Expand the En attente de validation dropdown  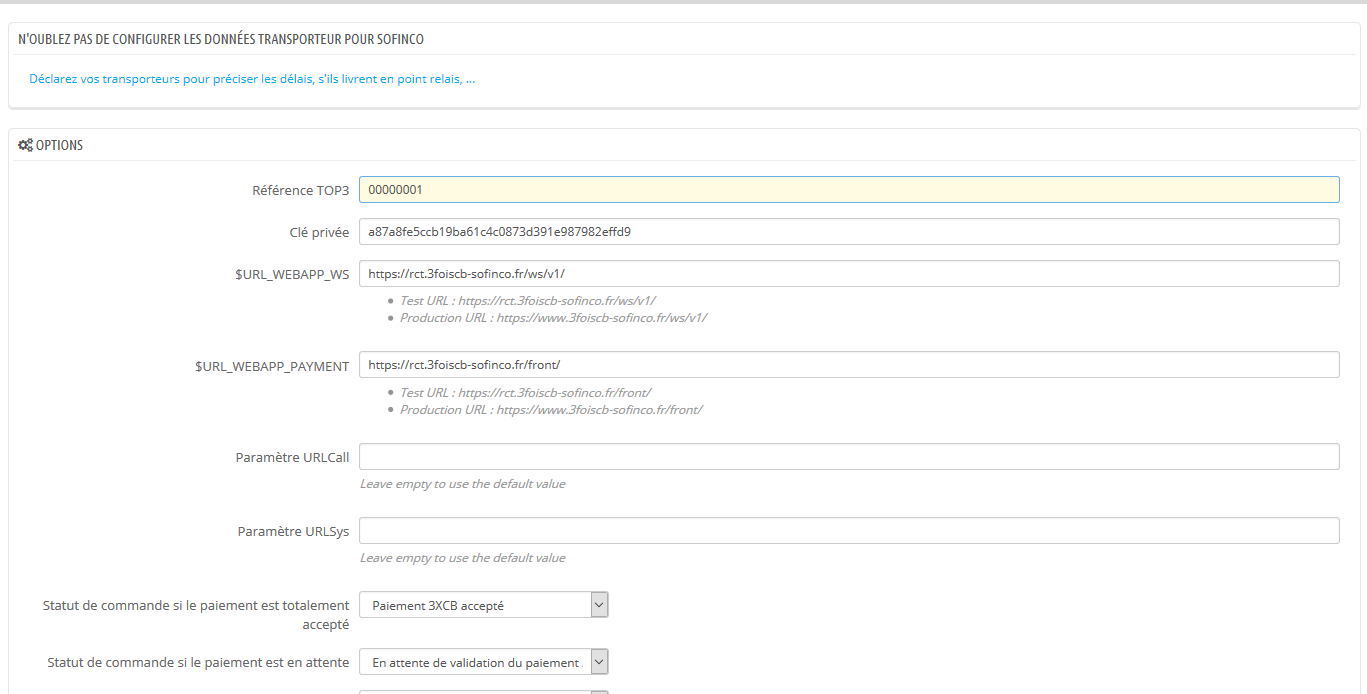coord(483,662)
